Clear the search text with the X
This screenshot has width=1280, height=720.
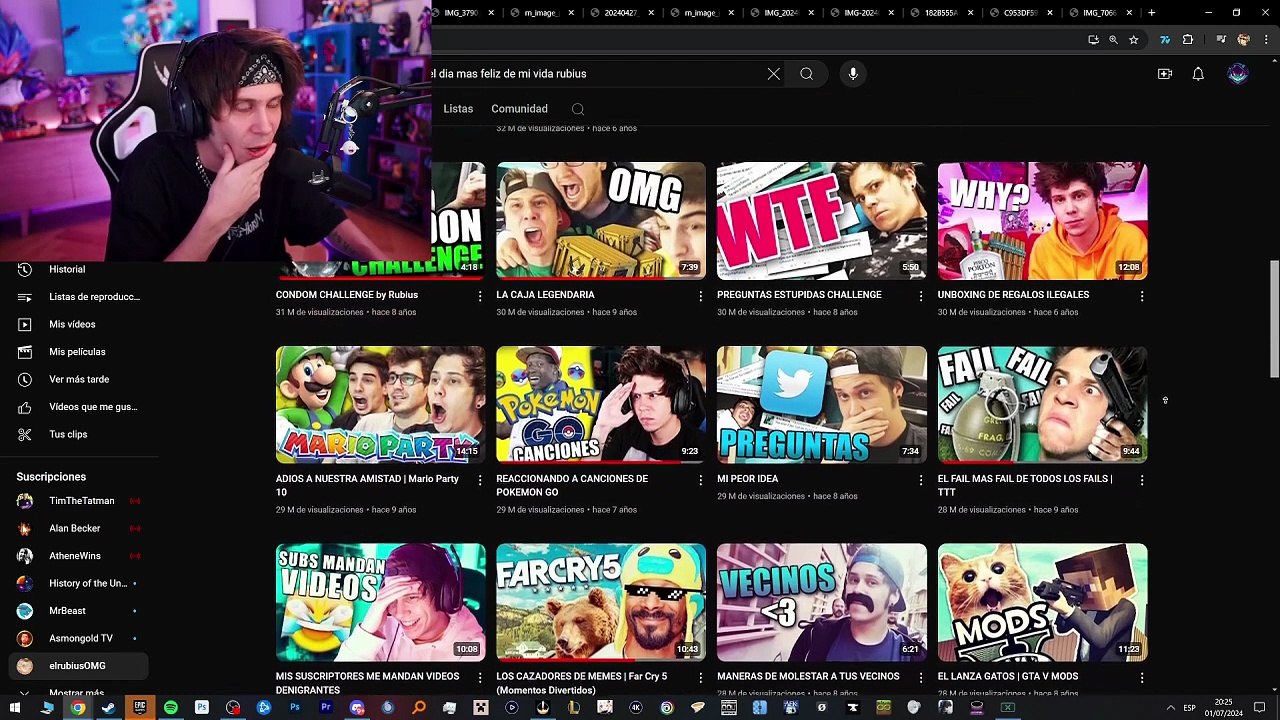click(773, 74)
